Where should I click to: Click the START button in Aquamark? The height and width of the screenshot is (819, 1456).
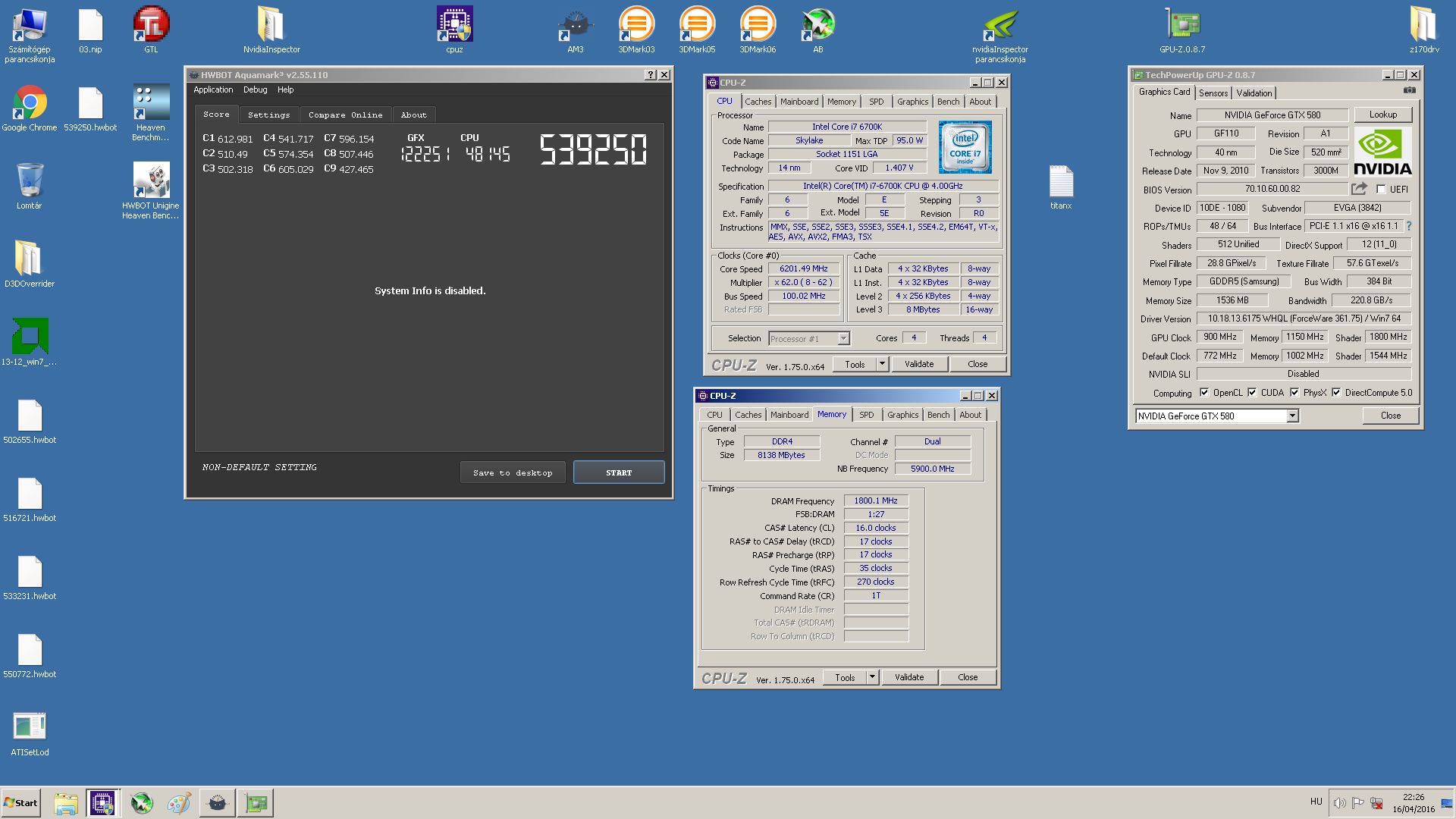[619, 472]
